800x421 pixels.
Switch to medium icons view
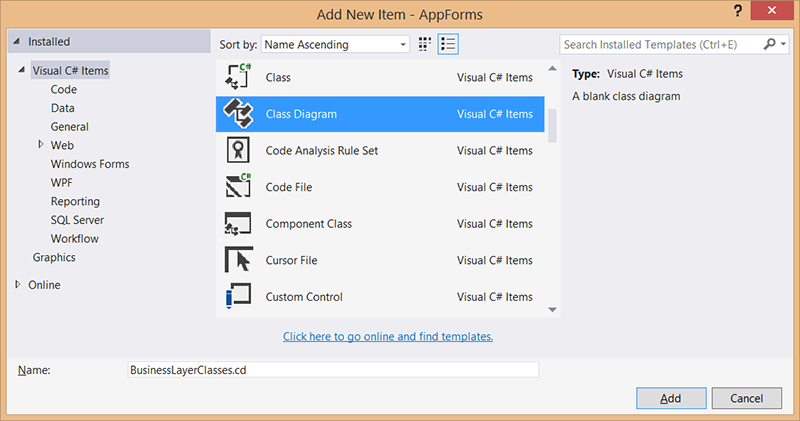click(424, 44)
